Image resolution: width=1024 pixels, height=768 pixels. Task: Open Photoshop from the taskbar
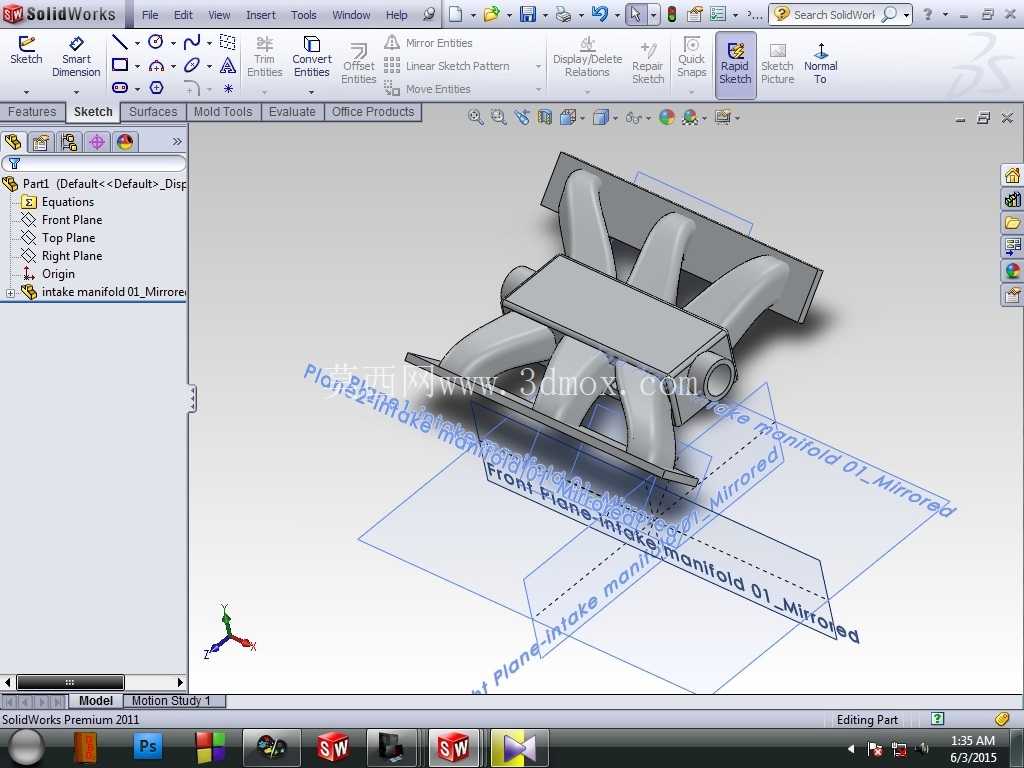click(x=148, y=746)
